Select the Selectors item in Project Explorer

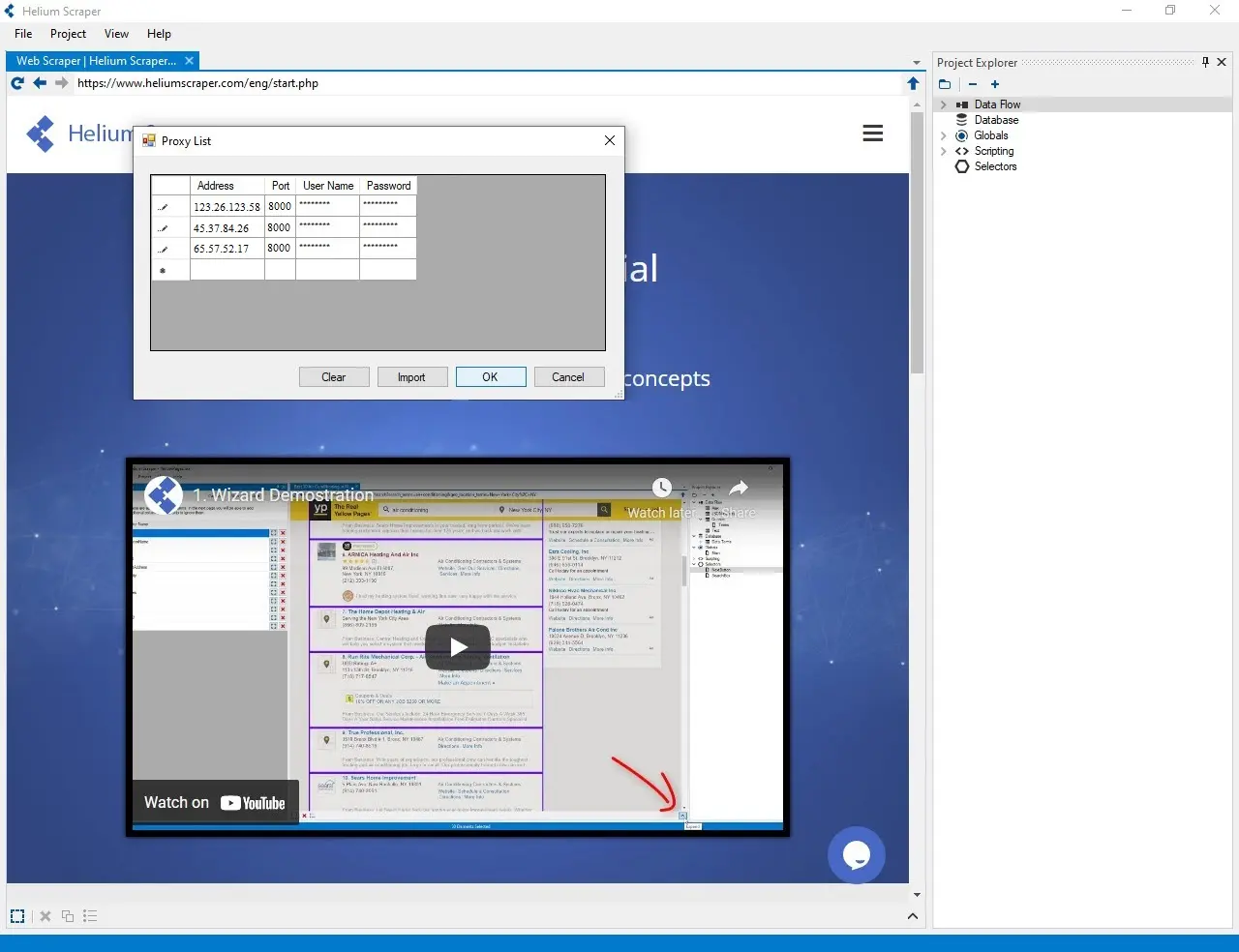pos(995,166)
